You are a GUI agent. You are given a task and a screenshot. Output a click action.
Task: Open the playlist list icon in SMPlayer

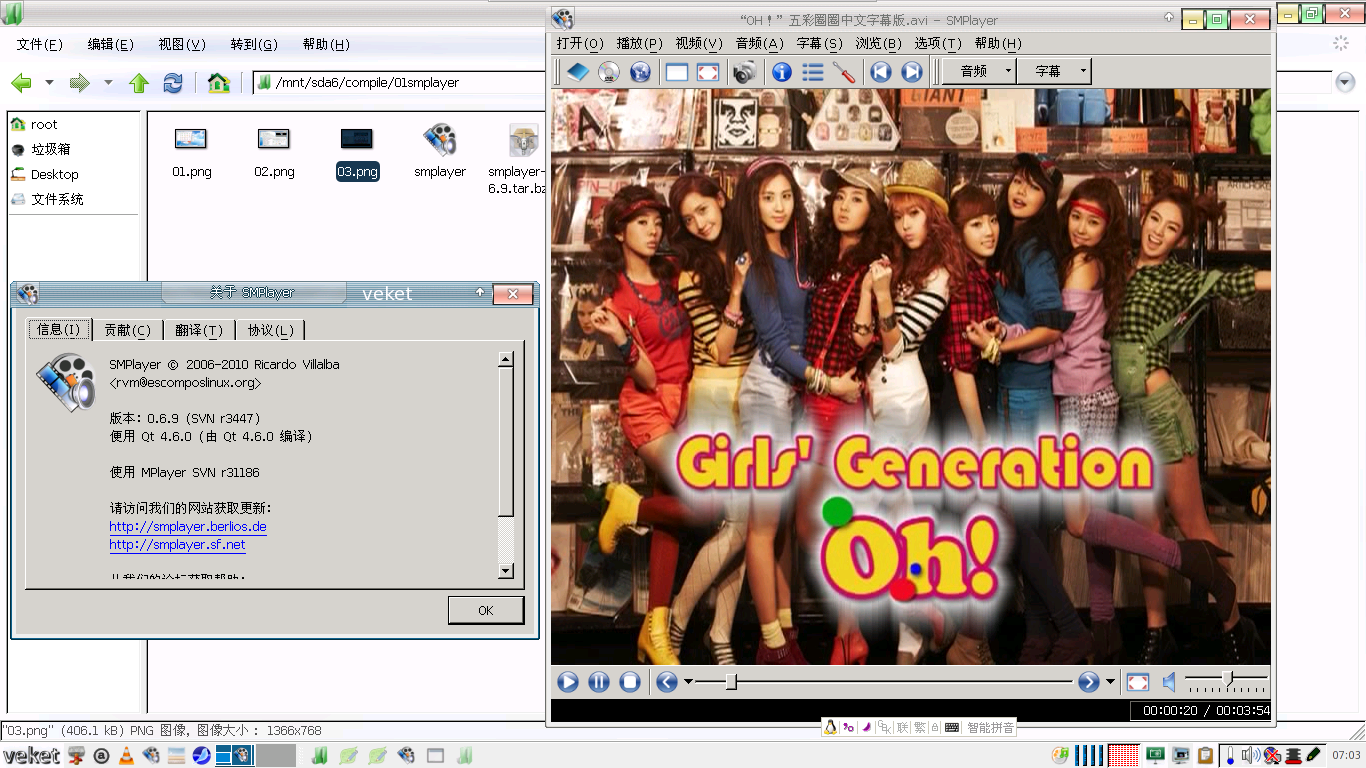click(x=813, y=71)
